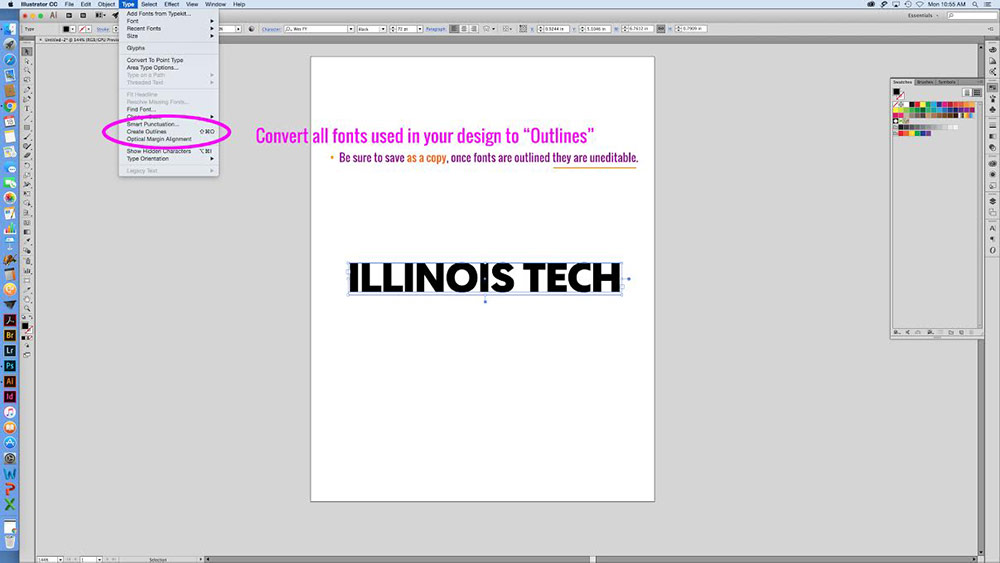Open Google Chrome from the dock
The image size is (1000, 563).
click(10, 106)
